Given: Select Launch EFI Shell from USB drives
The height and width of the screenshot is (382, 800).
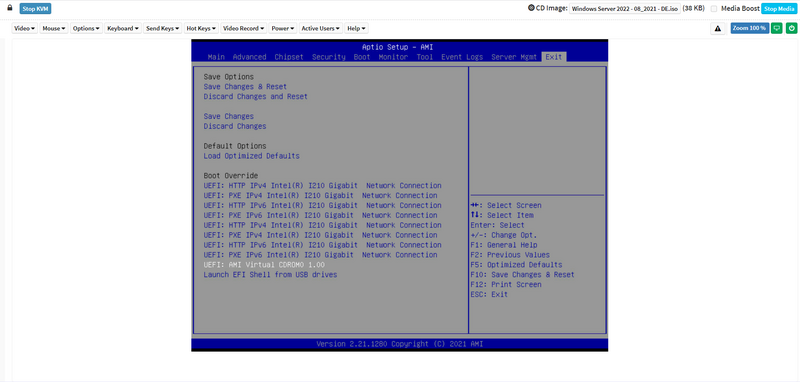Looking at the screenshot, I should pyautogui.click(x=270, y=274).
